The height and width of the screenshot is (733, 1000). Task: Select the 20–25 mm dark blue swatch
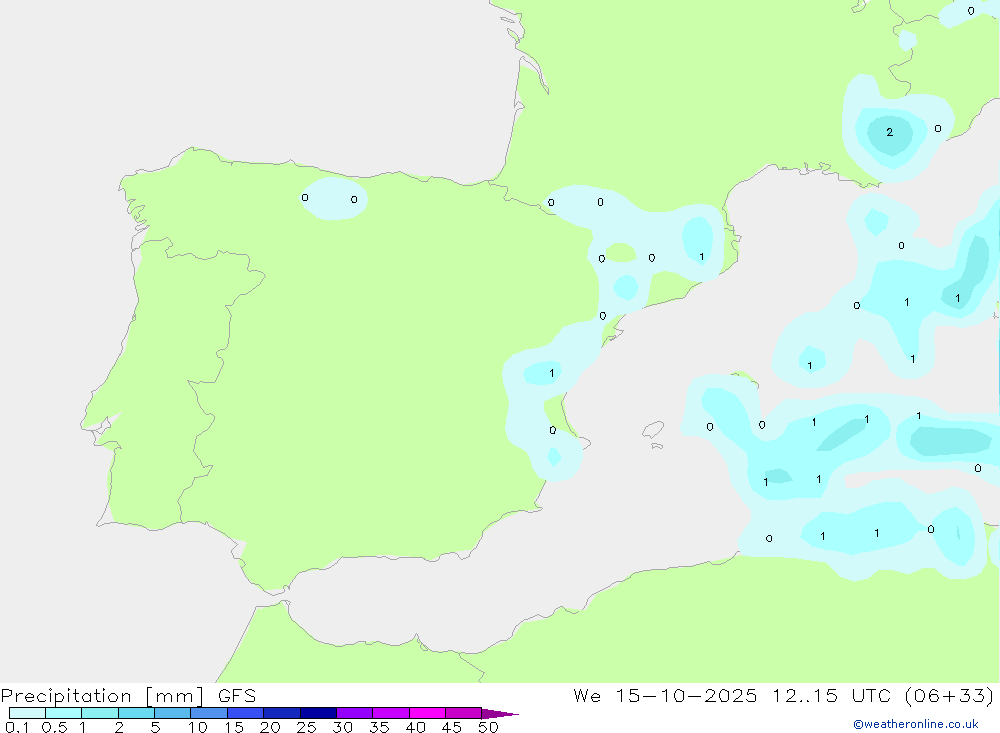(282, 713)
